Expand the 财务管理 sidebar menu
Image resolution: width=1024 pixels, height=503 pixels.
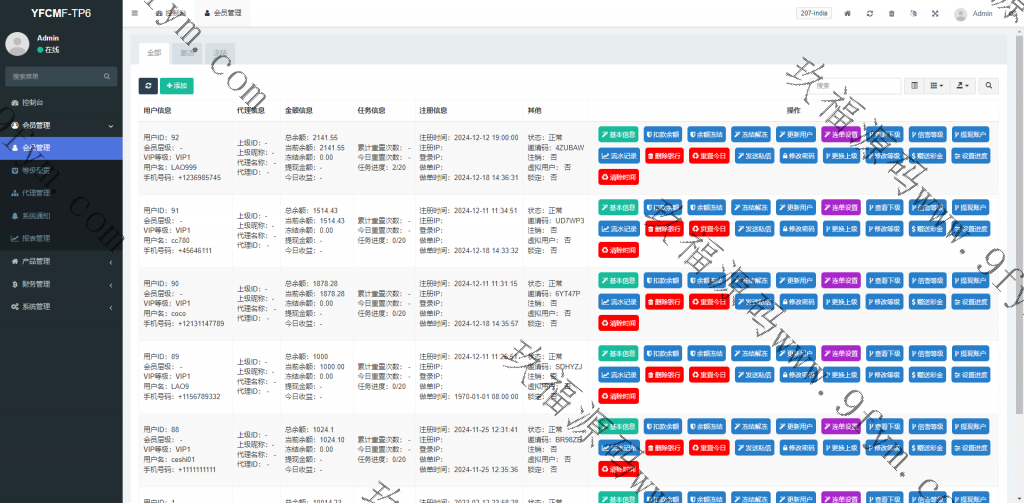(60, 284)
